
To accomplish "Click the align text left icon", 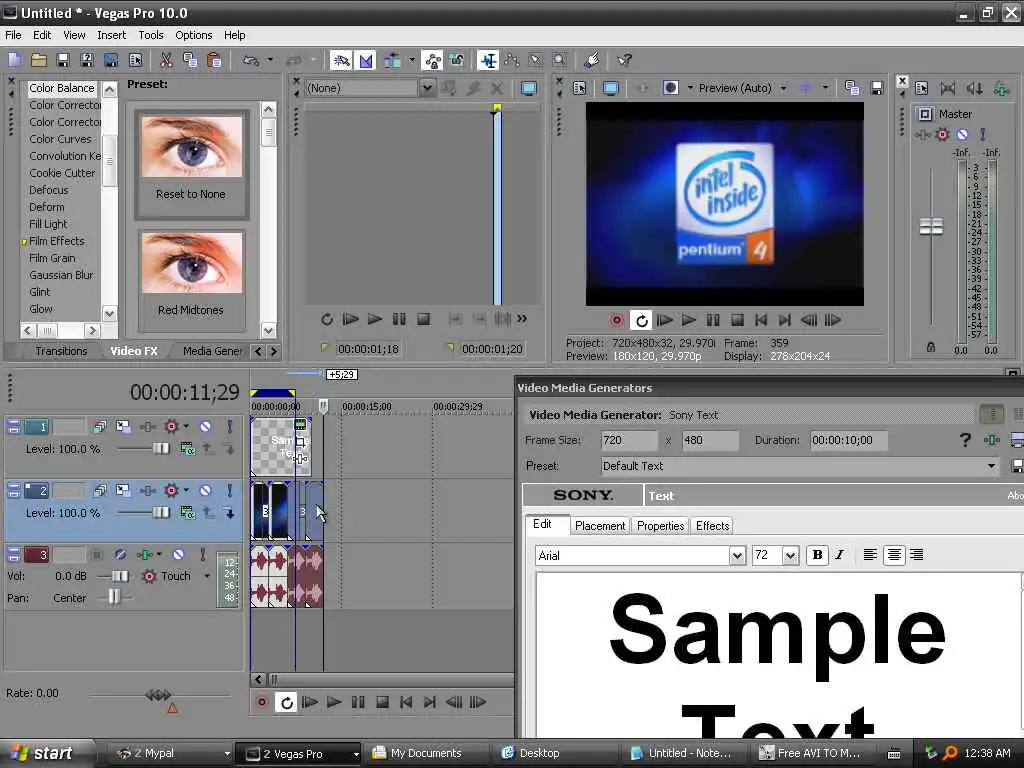I will tap(870, 555).
